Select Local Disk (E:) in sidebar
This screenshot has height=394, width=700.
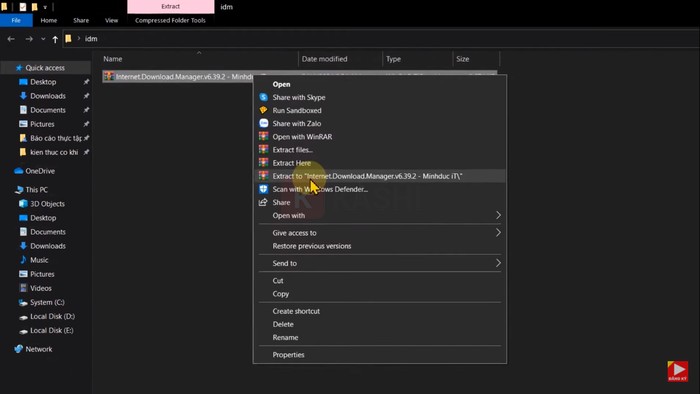tap(52, 330)
